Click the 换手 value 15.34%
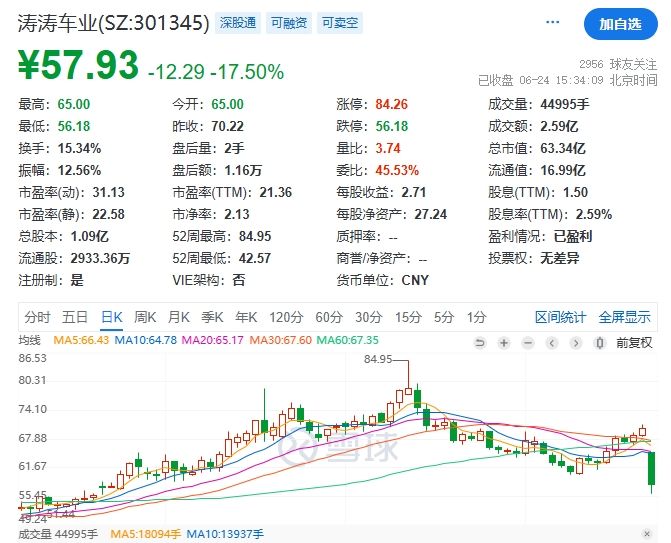The width and height of the screenshot is (671, 543). (x=79, y=148)
